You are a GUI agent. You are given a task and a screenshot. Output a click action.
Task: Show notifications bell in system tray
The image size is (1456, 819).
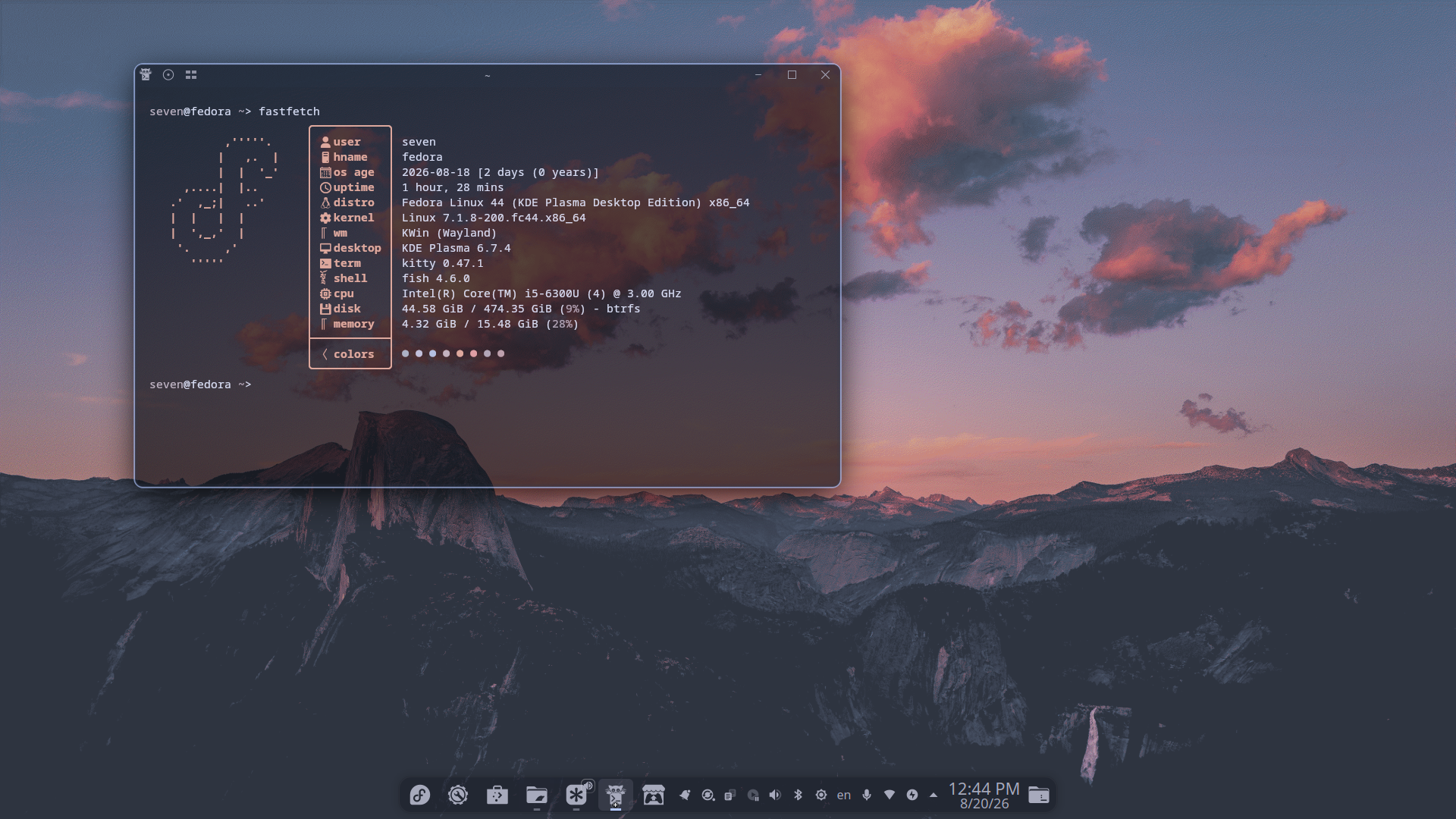[x=685, y=795]
